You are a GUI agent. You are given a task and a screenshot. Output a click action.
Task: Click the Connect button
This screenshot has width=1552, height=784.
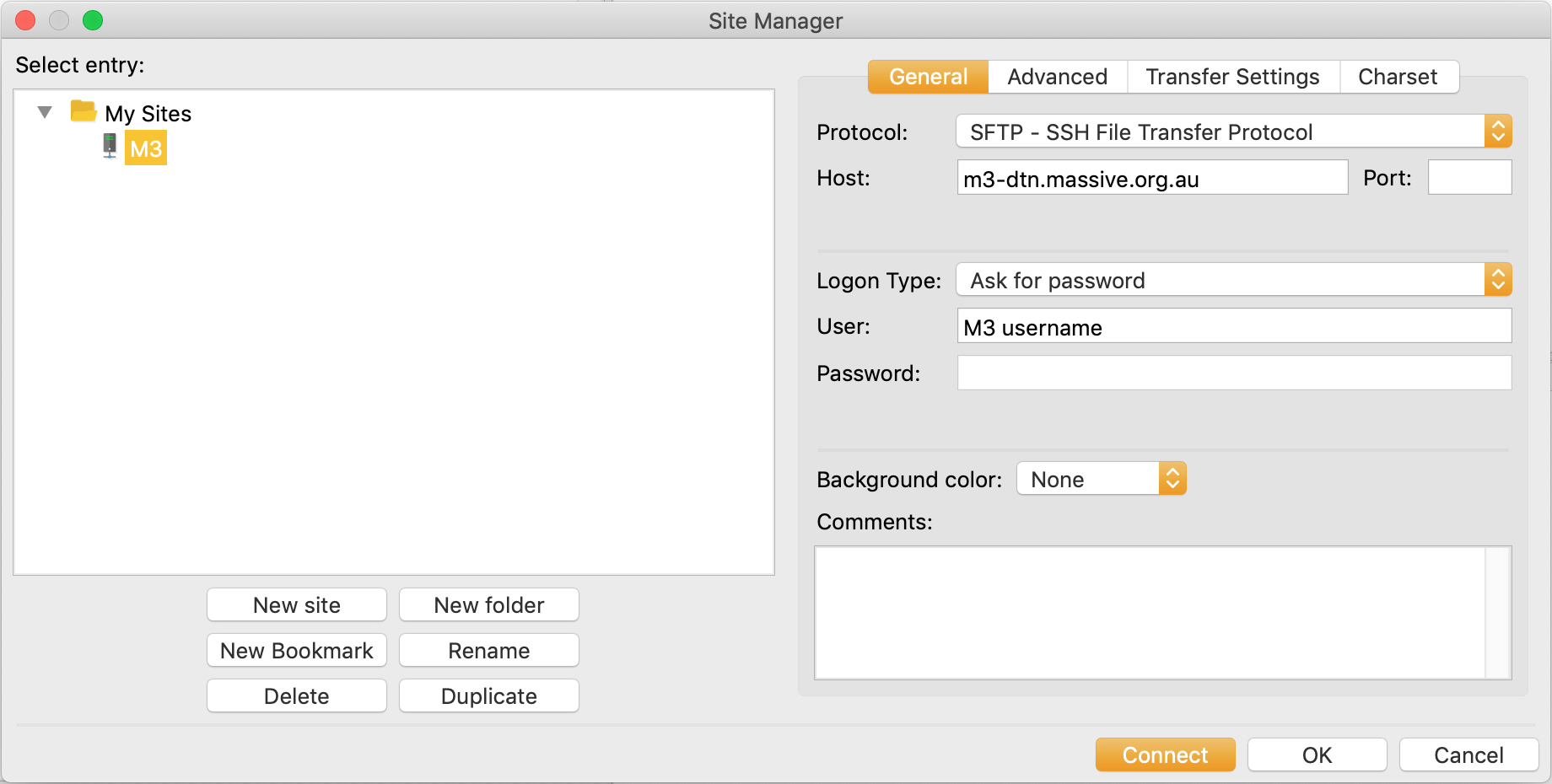[1165, 754]
